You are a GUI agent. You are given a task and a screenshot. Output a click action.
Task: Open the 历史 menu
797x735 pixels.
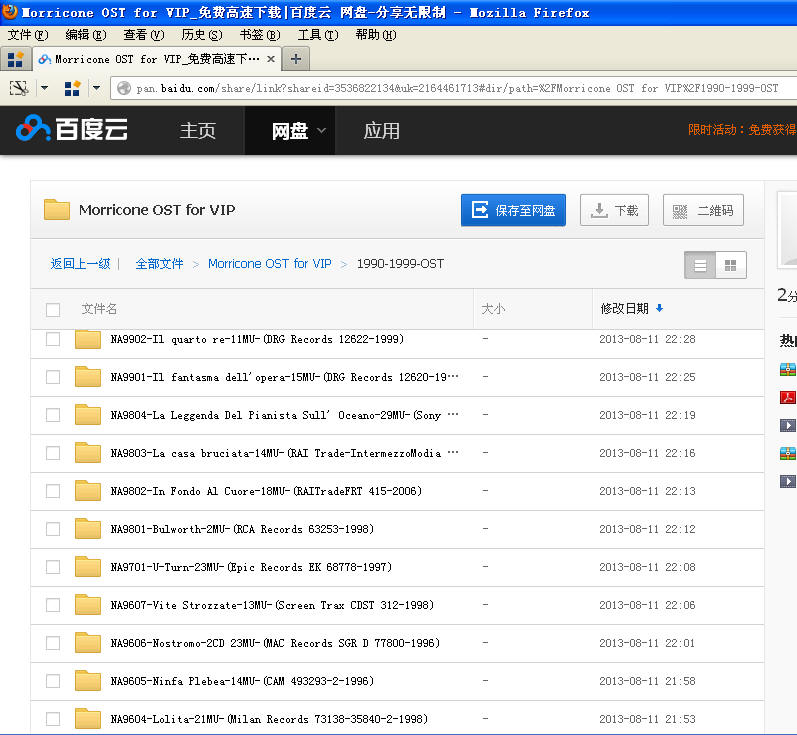[202, 35]
